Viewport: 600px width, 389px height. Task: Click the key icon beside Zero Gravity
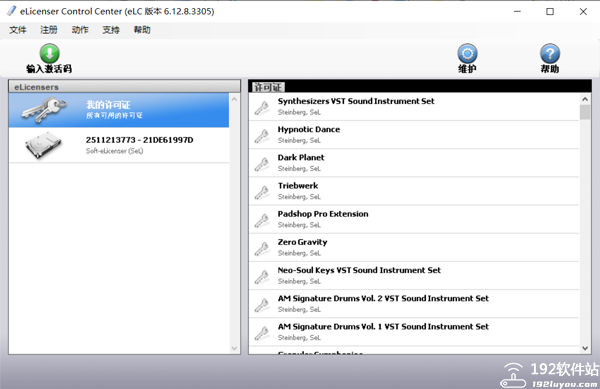coord(262,249)
